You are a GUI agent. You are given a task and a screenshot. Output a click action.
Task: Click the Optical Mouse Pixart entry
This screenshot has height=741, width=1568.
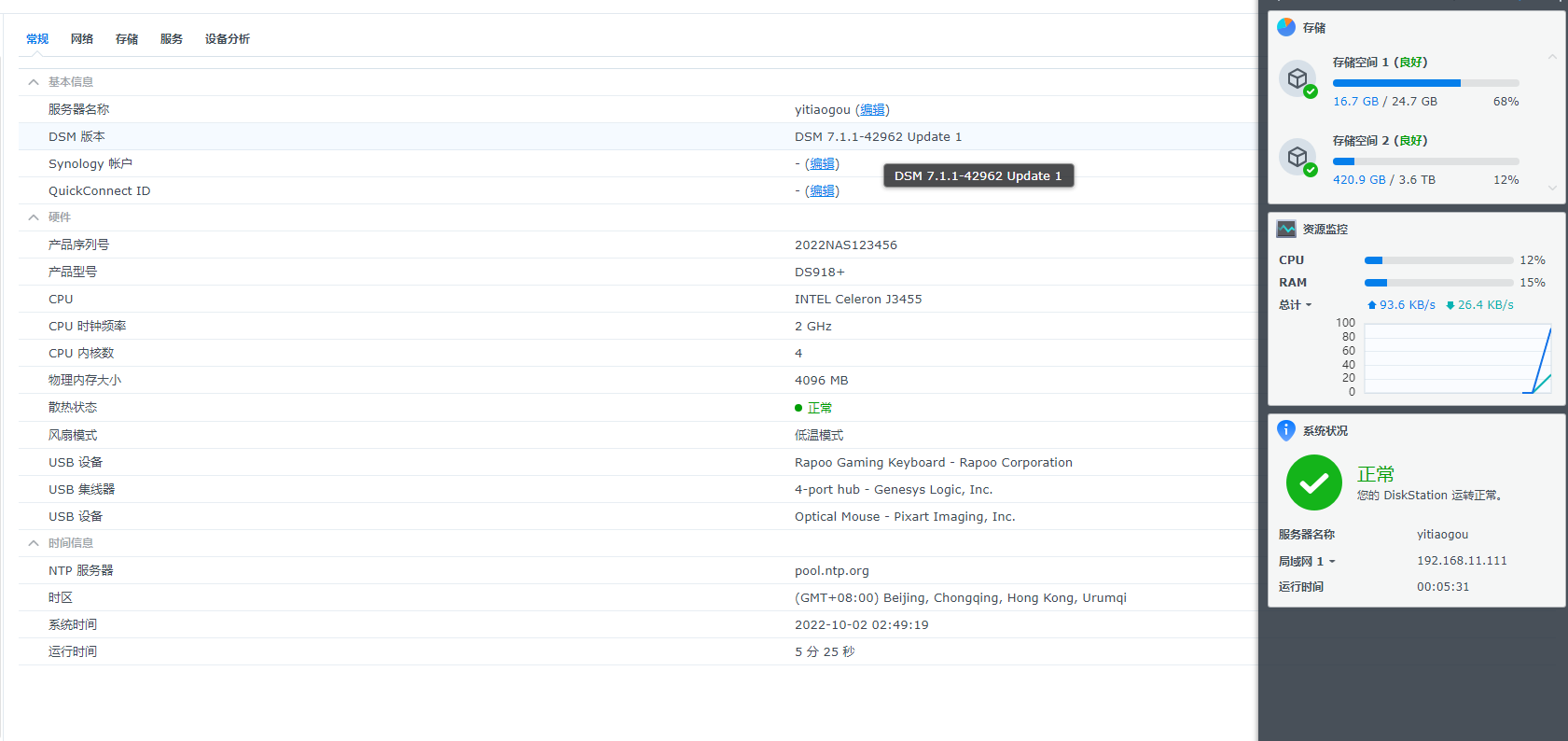[x=905, y=516]
